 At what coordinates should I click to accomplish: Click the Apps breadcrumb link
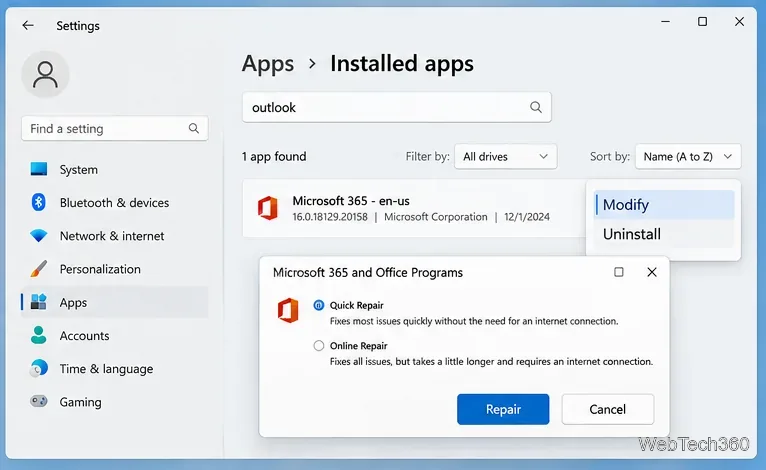(x=268, y=64)
